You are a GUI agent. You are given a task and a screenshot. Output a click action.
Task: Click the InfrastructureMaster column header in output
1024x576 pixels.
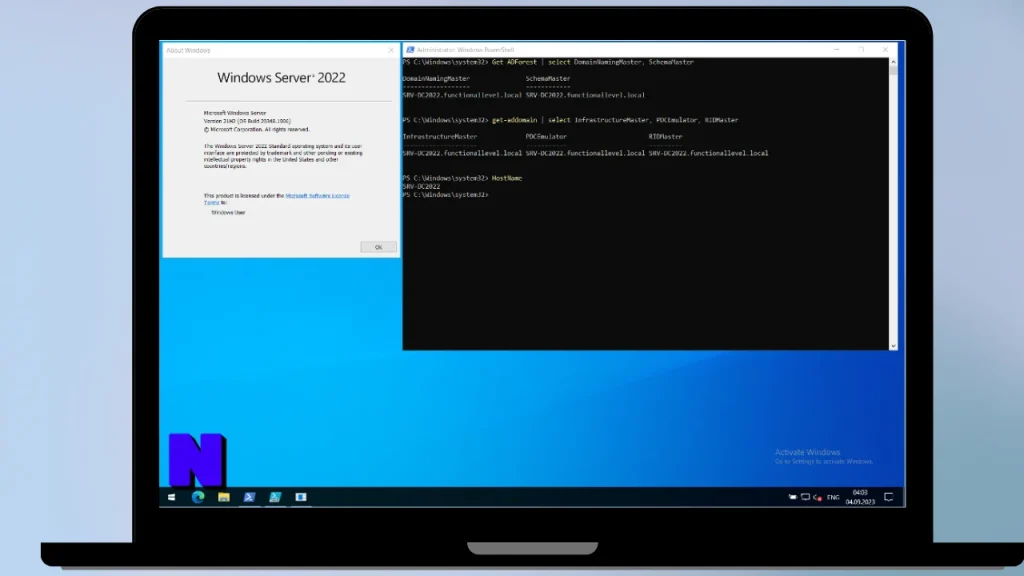[440, 136]
